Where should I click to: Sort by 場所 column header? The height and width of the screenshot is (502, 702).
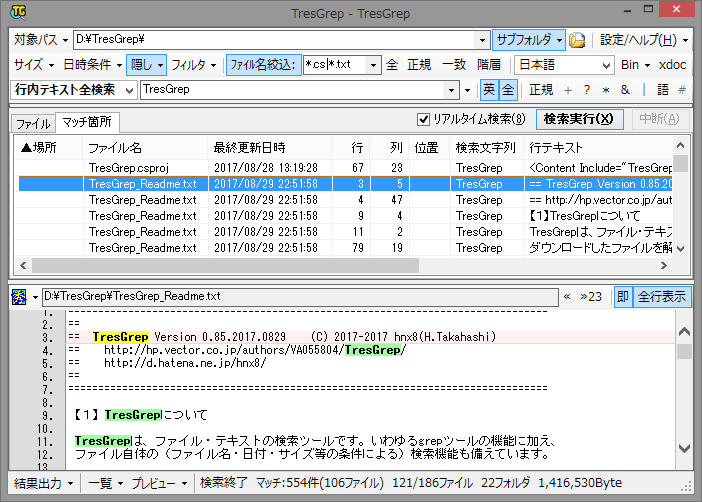(49, 148)
